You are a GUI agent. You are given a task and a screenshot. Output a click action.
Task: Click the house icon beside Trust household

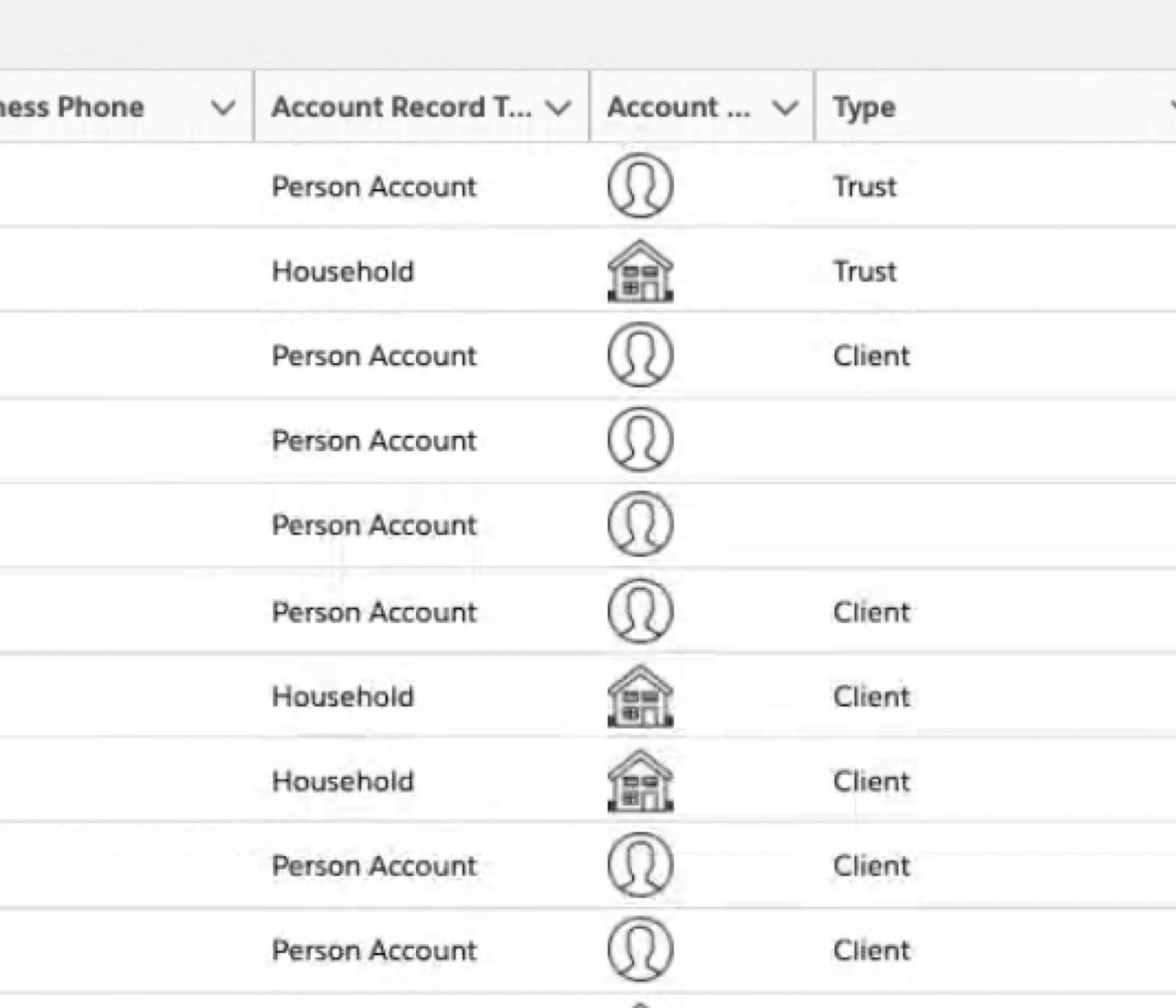(x=639, y=271)
